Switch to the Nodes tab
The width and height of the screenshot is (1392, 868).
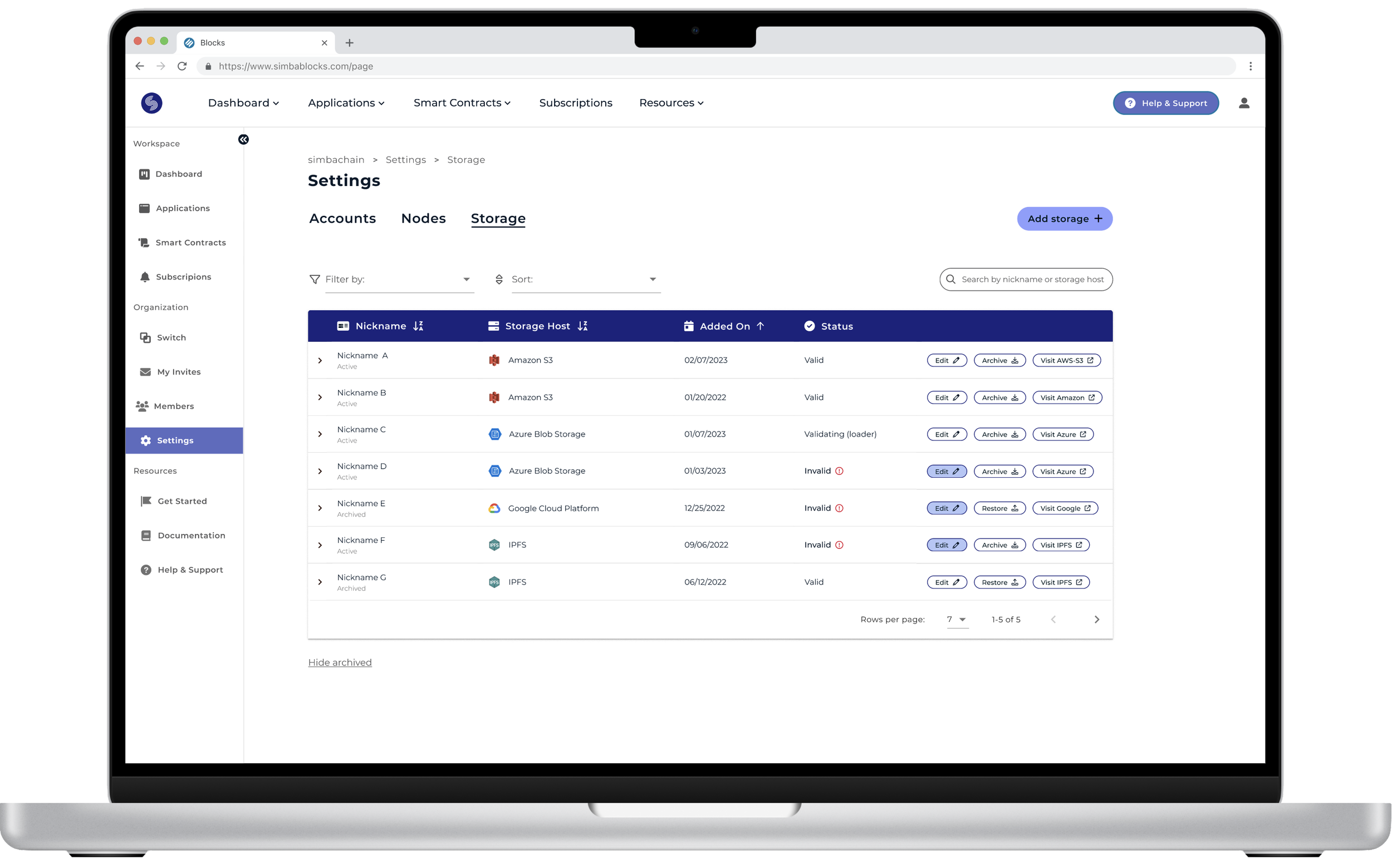click(x=423, y=219)
